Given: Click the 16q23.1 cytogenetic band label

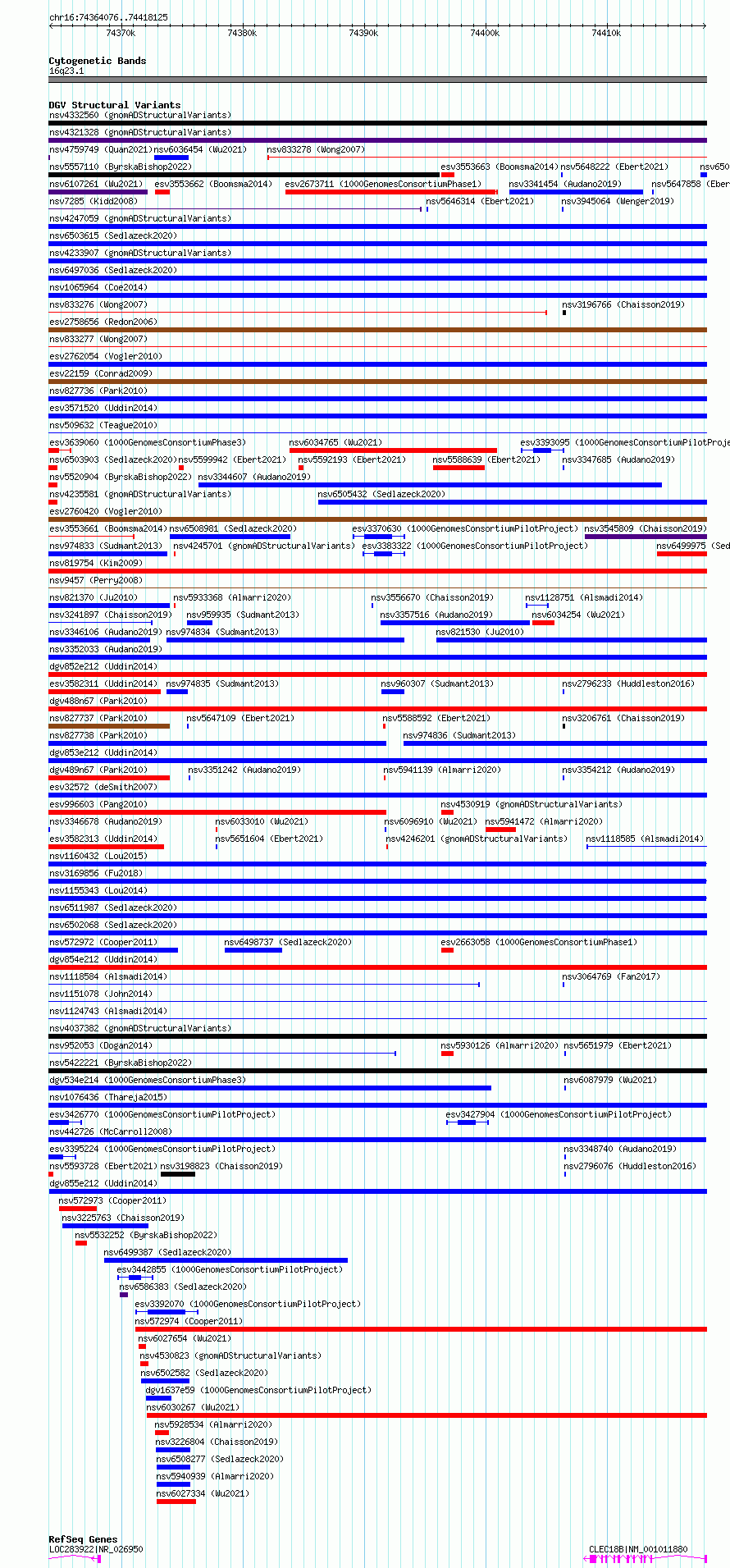Looking at the screenshot, I should tap(66, 71).
